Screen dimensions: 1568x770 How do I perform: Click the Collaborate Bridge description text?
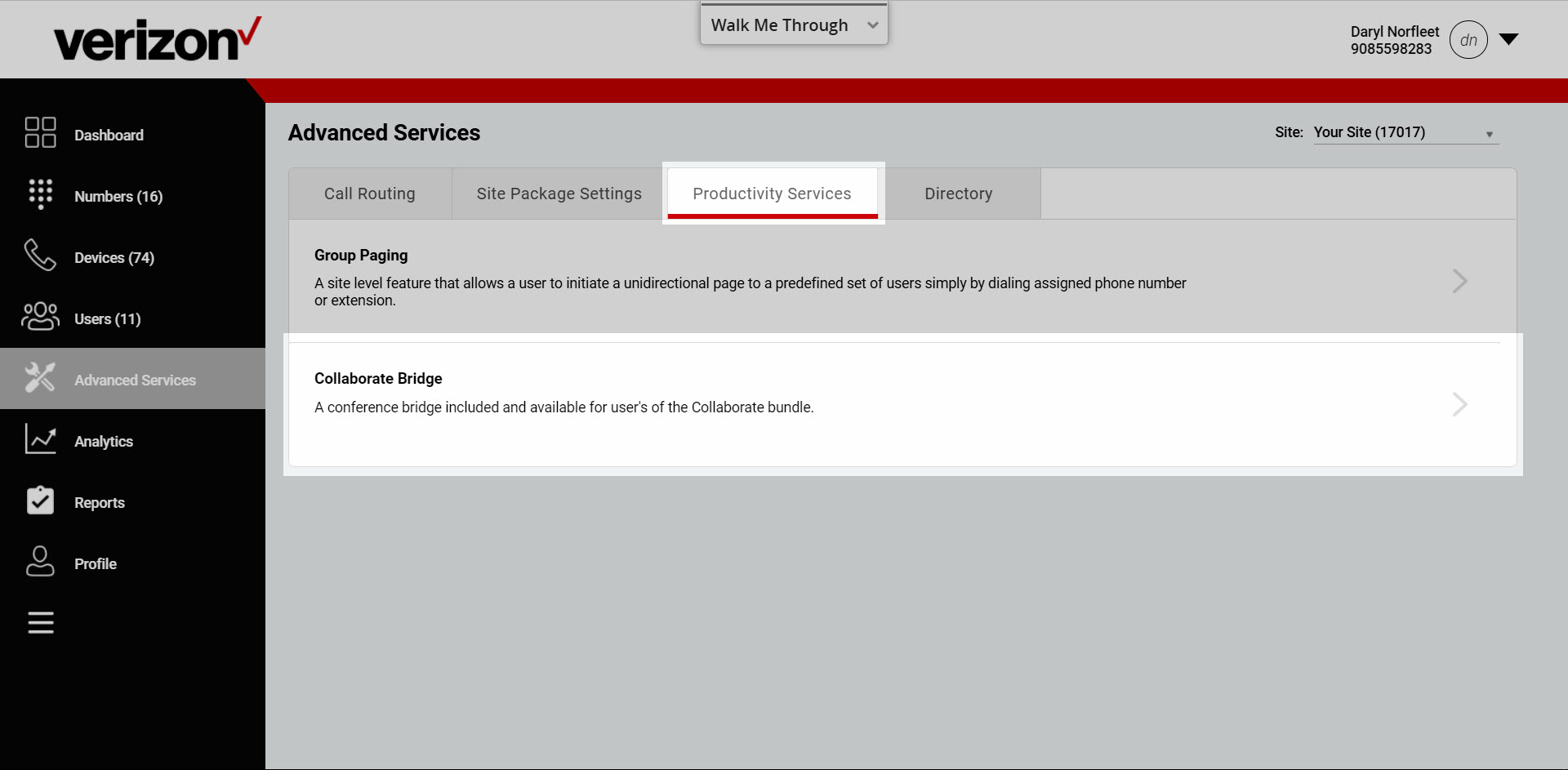click(564, 407)
